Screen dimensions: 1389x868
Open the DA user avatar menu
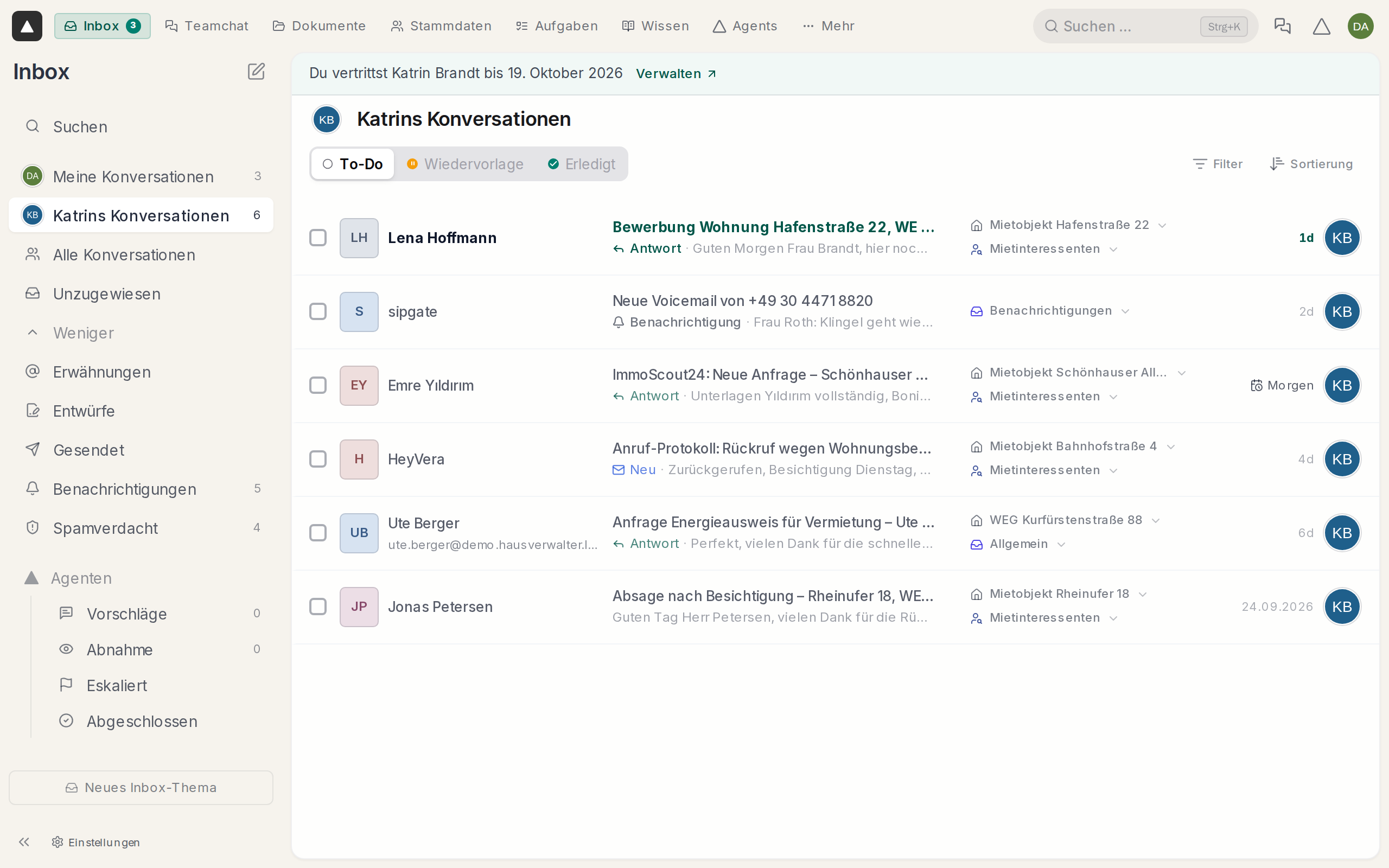pos(1360,26)
